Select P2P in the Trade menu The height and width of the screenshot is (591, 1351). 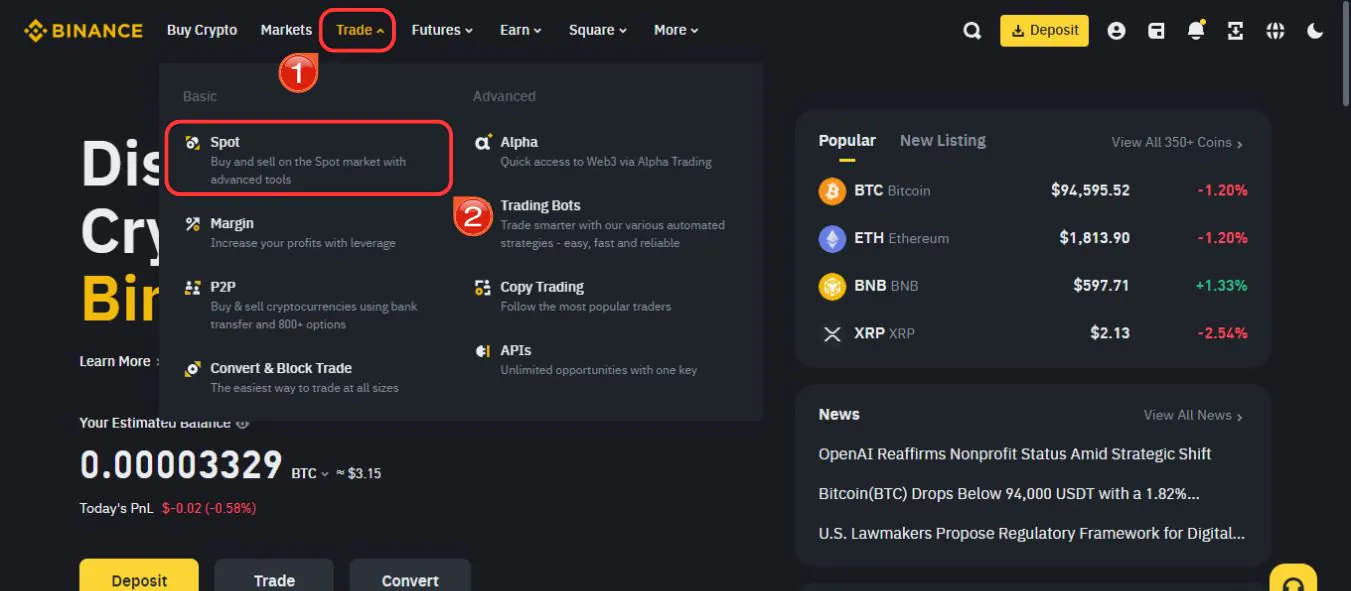tap(309, 304)
